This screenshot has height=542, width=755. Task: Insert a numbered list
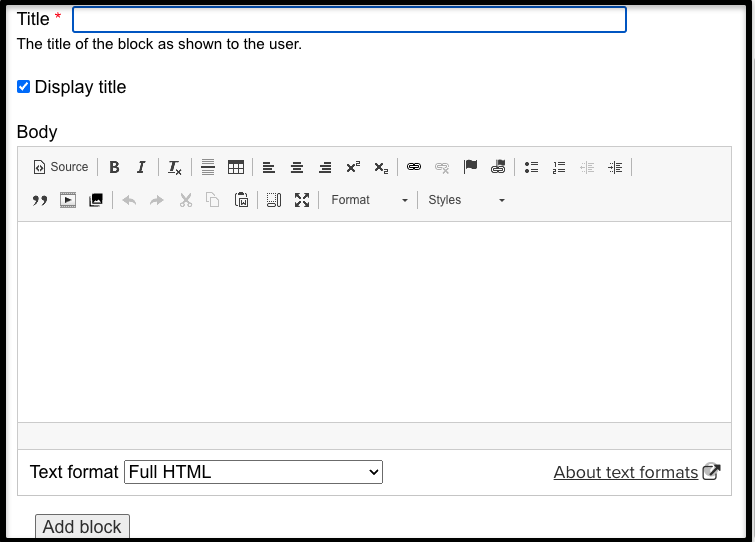coord(559,167)
